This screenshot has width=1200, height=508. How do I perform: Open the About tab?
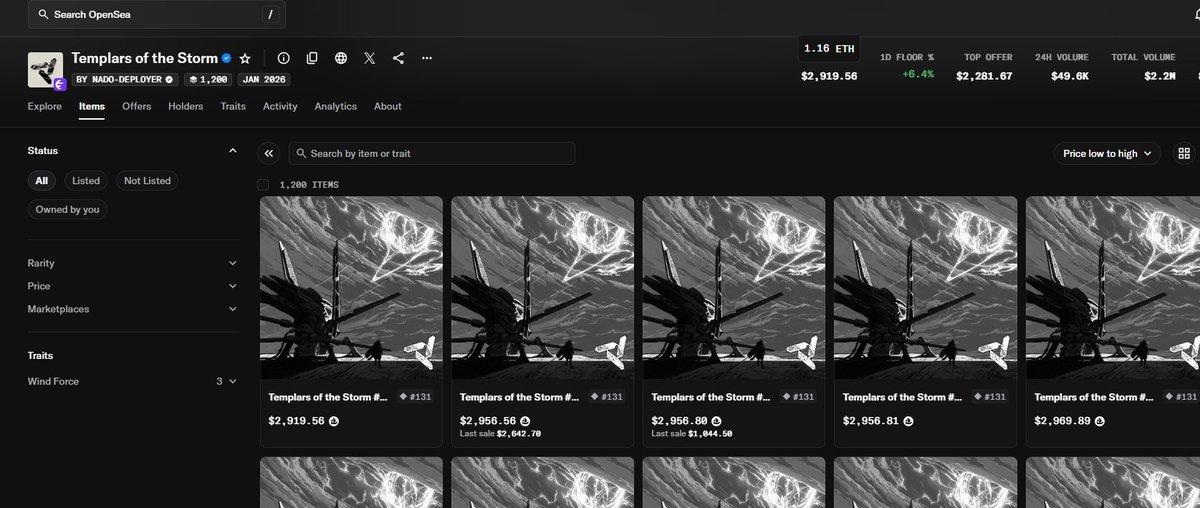click(388, 106)
